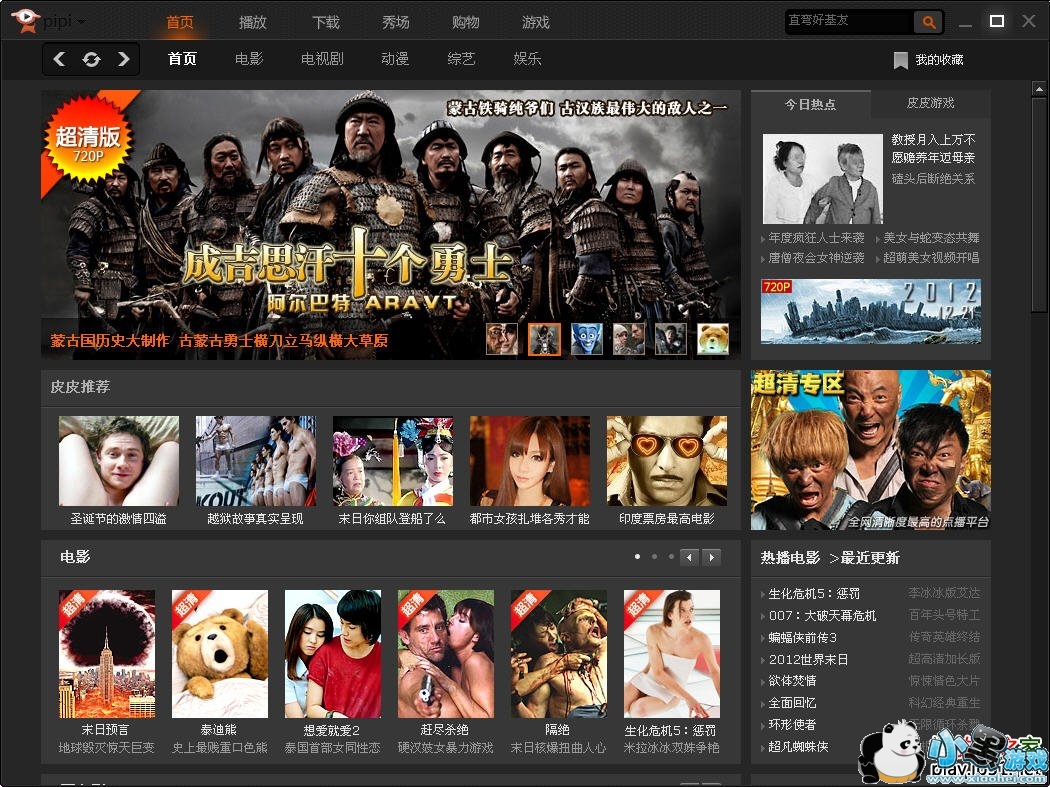Focus the search field containing 直弯好基友
The image size is (1050, 787).
(x=849, y=21)
